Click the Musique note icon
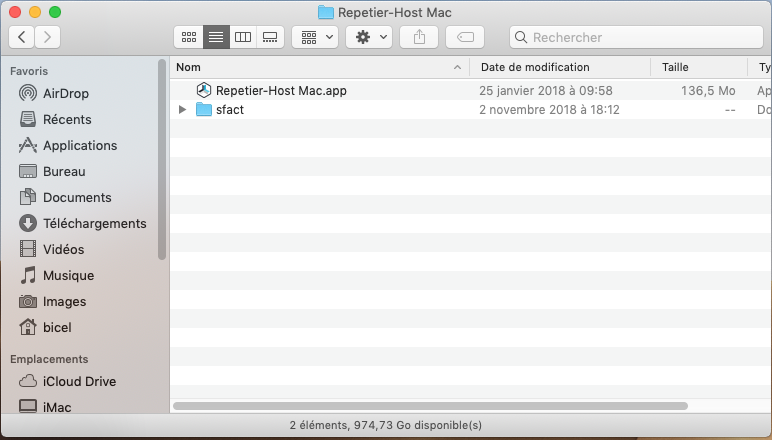The height and width of the screenshot is (440, 772). click(x=28, y=275)
